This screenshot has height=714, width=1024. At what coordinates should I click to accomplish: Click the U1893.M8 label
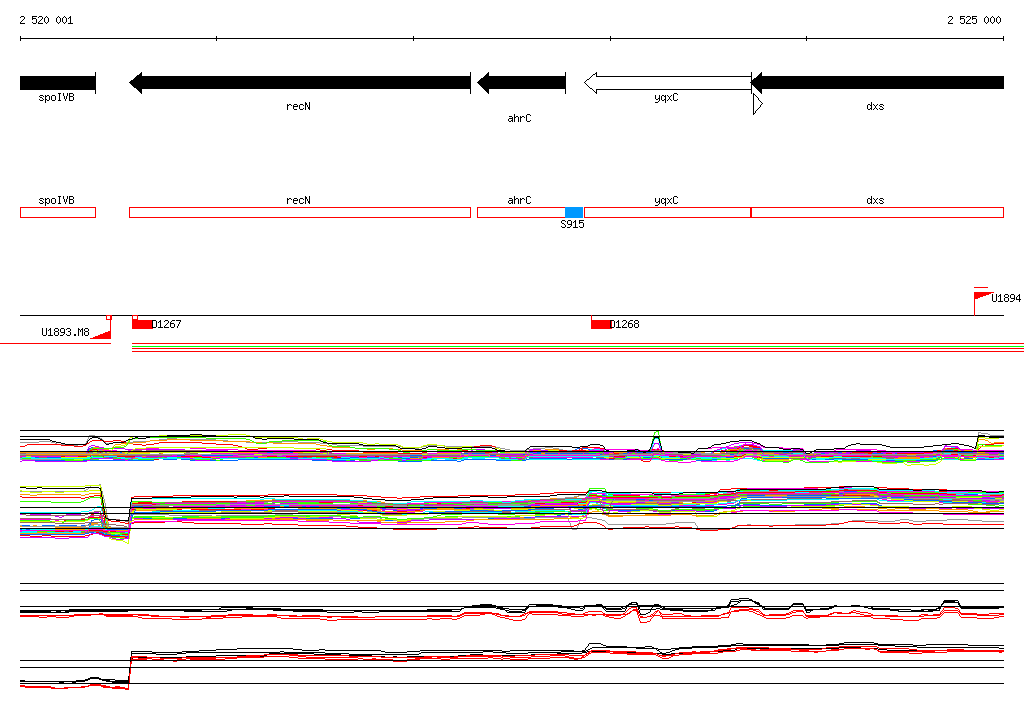(65, 332)
